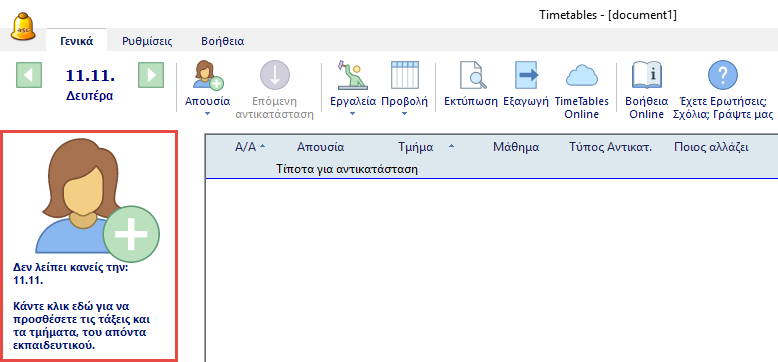778x362 pixels.
Task: Open the Εργαλεία tools icon
Action: [353, 75]
